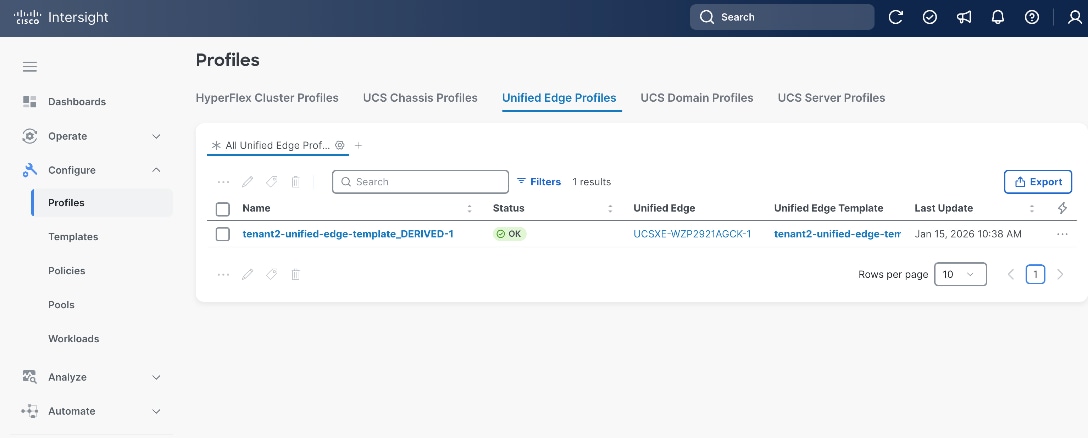Open the Filters option

point(538,182)
